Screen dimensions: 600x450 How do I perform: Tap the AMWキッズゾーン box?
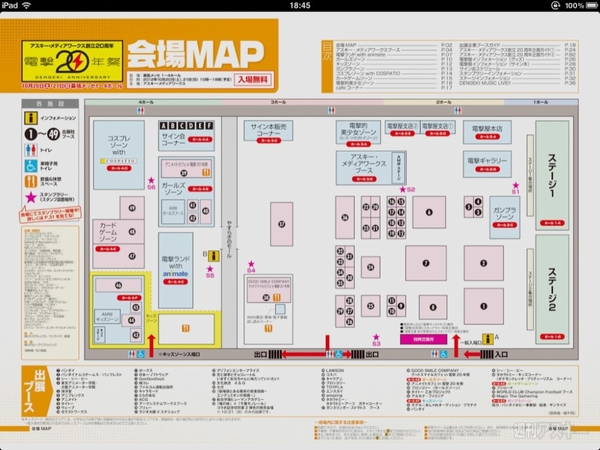tap(107, 317)
